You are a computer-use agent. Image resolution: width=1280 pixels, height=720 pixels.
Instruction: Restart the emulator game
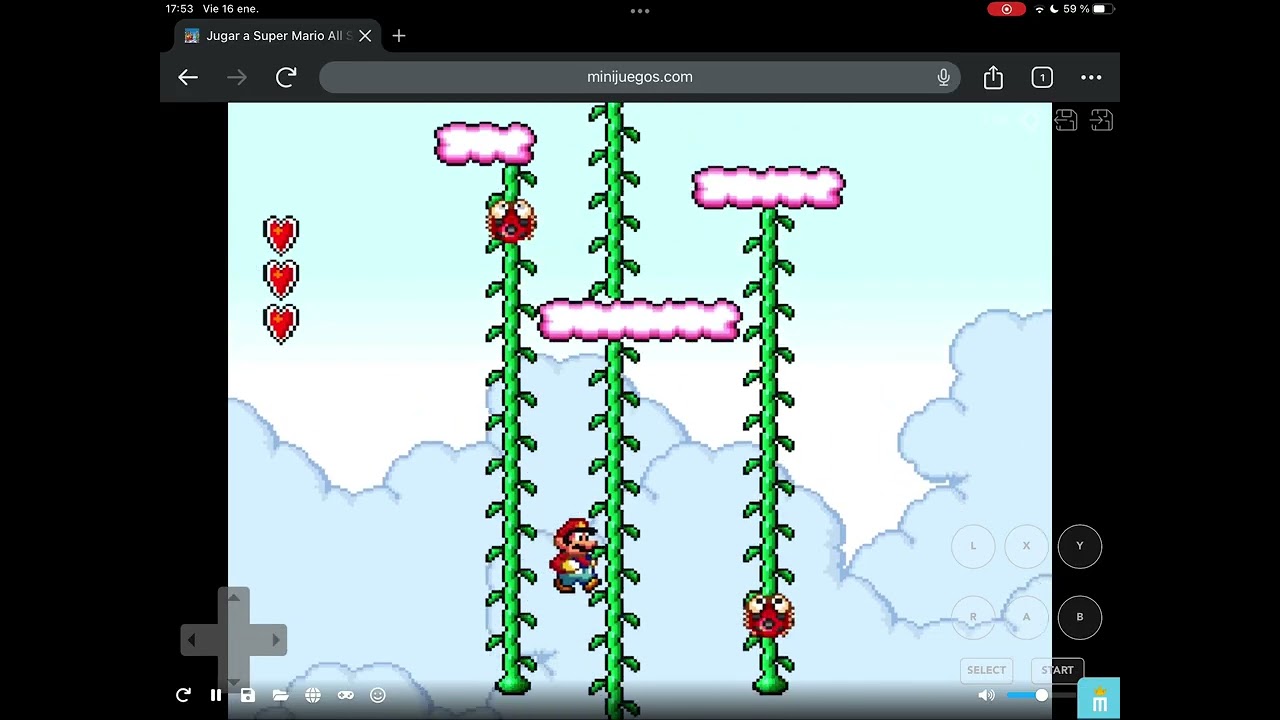(x=183, y=695)
